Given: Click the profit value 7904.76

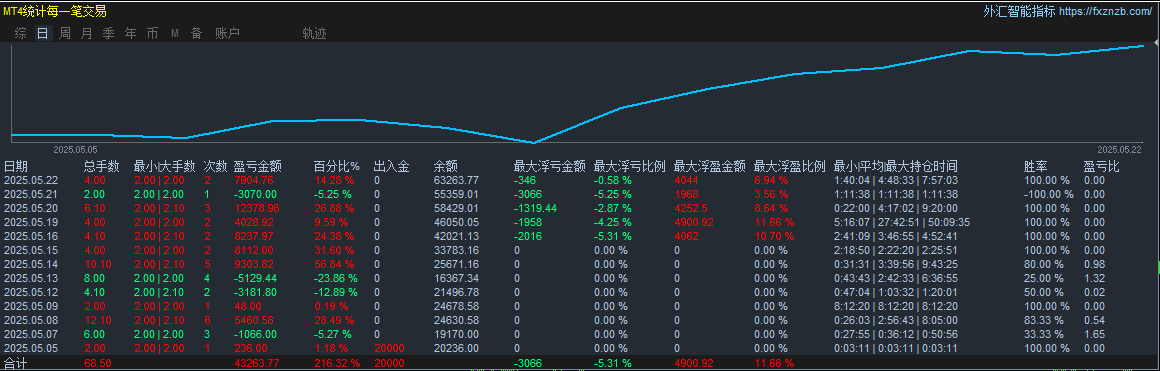Looking at the screenshot, I should (253, 180).
